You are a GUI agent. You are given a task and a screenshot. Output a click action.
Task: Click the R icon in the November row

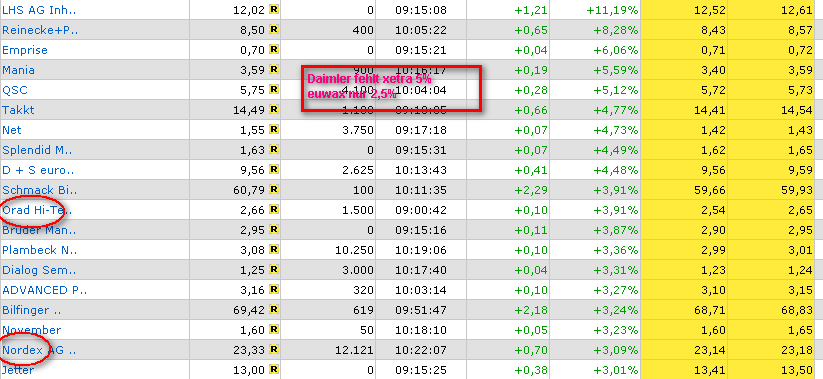point(273,330)
